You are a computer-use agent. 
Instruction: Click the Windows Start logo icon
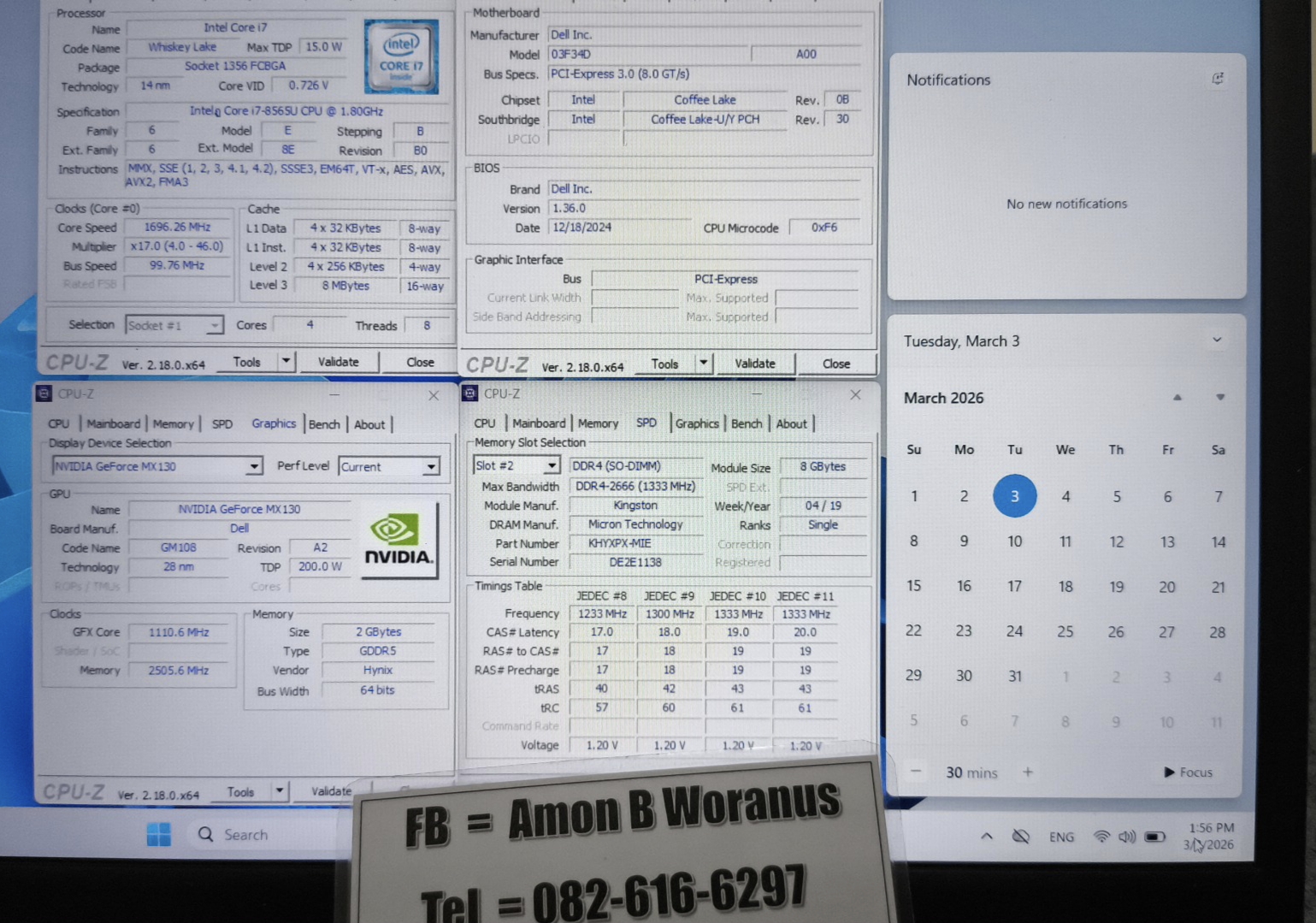(x=158, y=834)
